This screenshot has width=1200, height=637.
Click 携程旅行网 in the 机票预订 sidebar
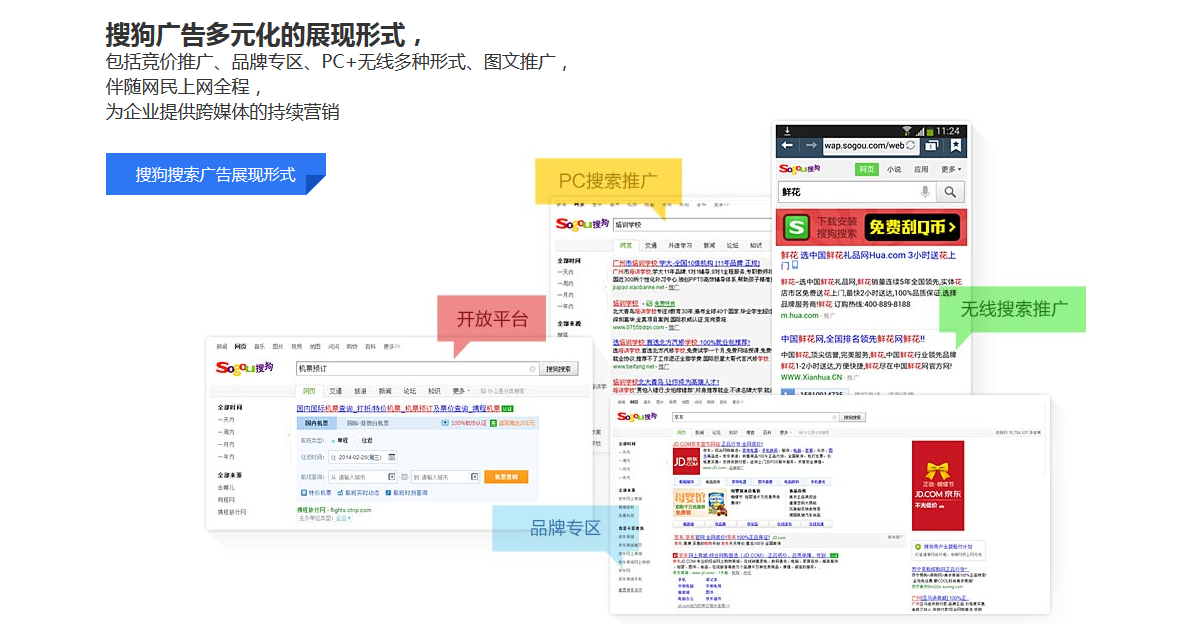click(x=232, y=511)
